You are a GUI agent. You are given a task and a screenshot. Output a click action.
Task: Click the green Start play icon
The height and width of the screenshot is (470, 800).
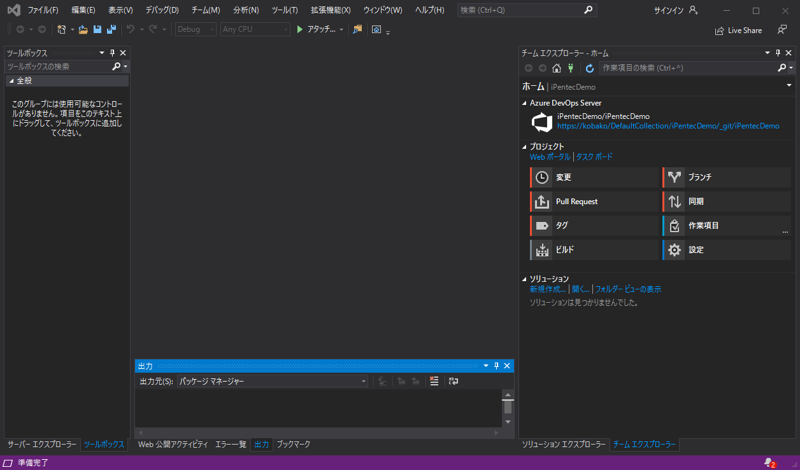coord(300,30)
